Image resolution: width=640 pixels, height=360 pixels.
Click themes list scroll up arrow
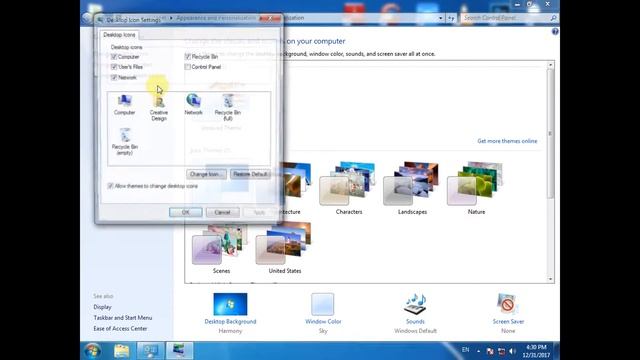point(550,65)
